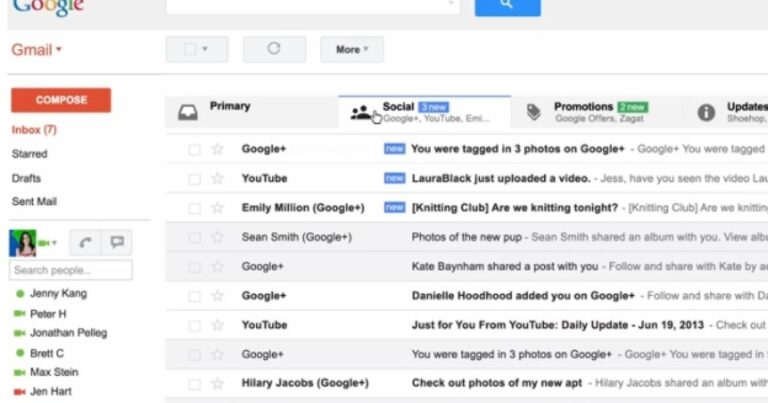Click the user profile photo thumbnail
Screen dimensions: 768x403
click(x=23, y=243)
